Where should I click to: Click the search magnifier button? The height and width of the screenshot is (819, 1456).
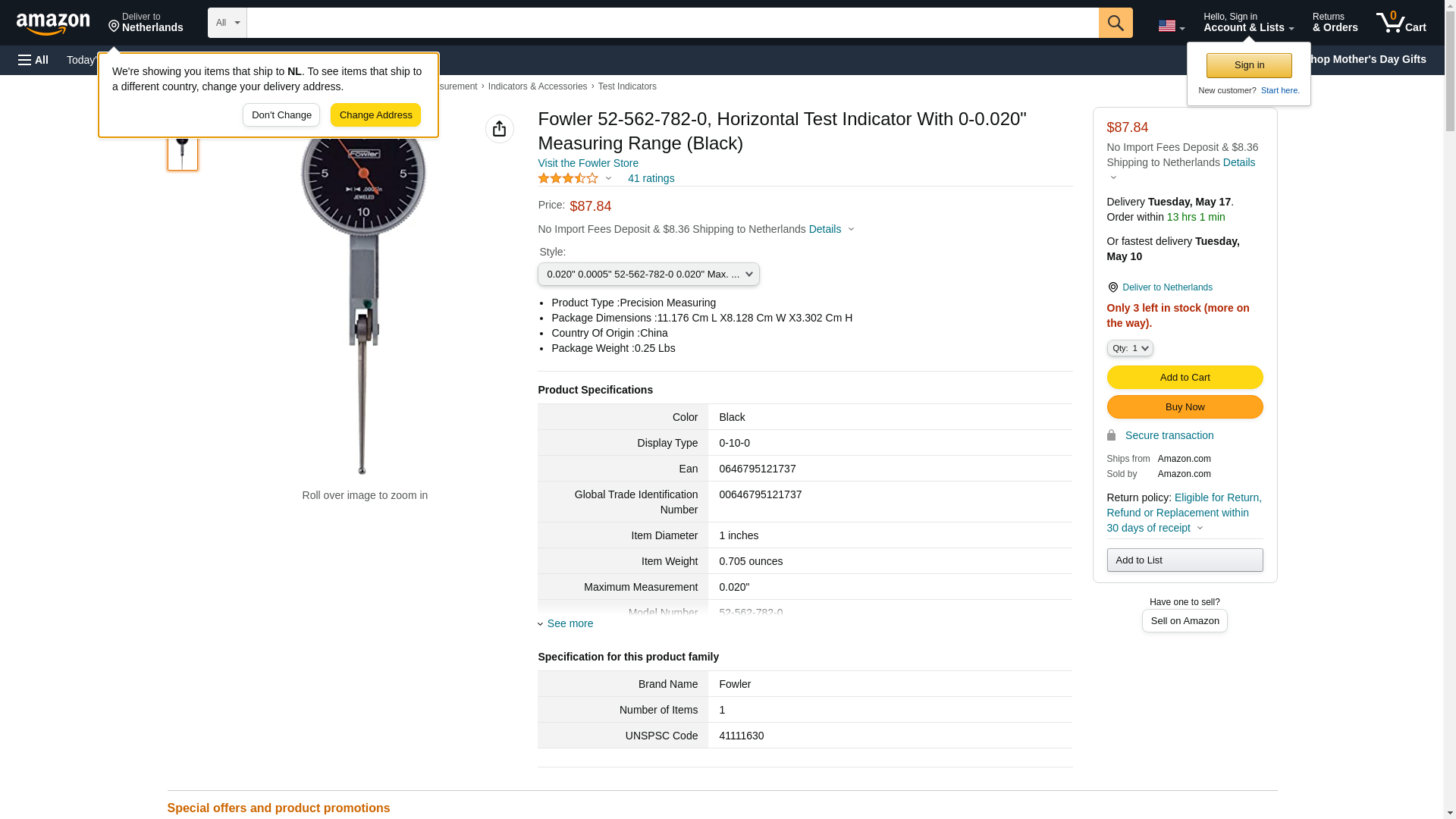coord(1115,23)
